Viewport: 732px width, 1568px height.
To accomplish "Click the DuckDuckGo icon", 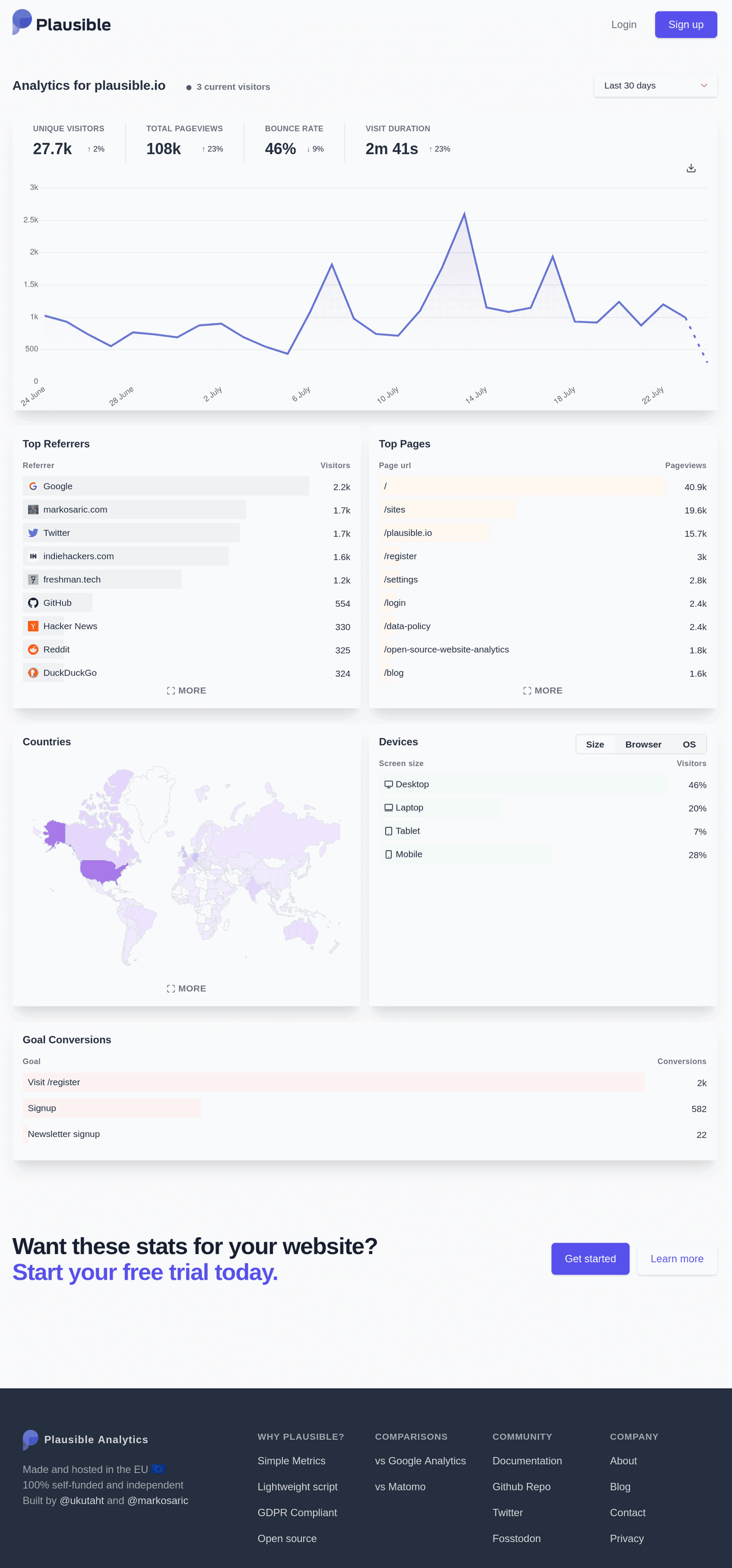I will (33, 673).
